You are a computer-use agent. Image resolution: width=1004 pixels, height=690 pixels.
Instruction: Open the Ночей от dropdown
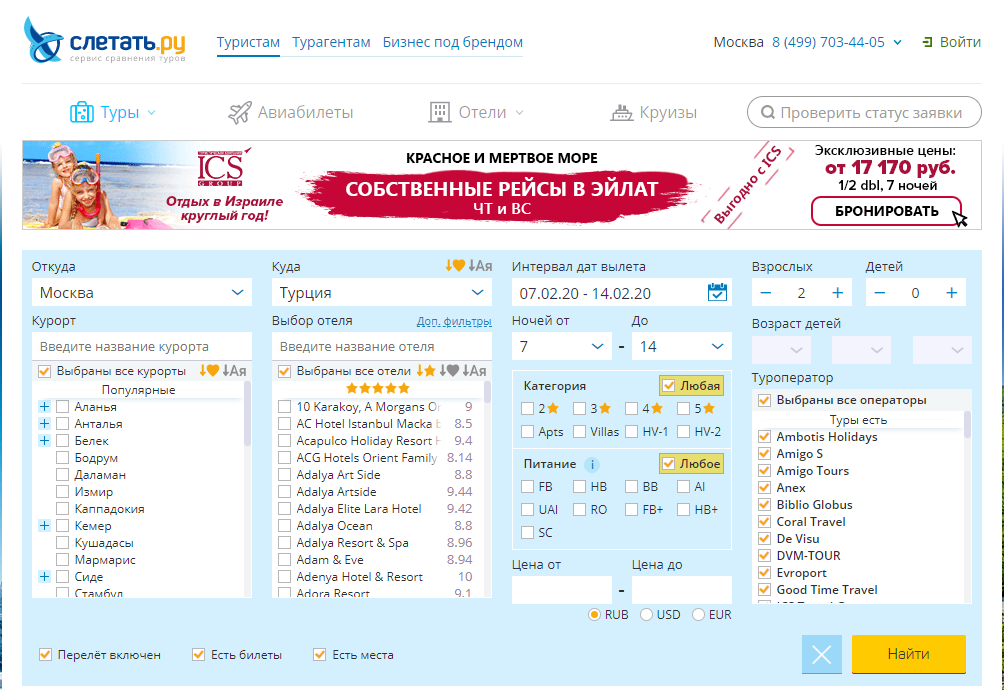pyautogui.click(x=562, y=346)
